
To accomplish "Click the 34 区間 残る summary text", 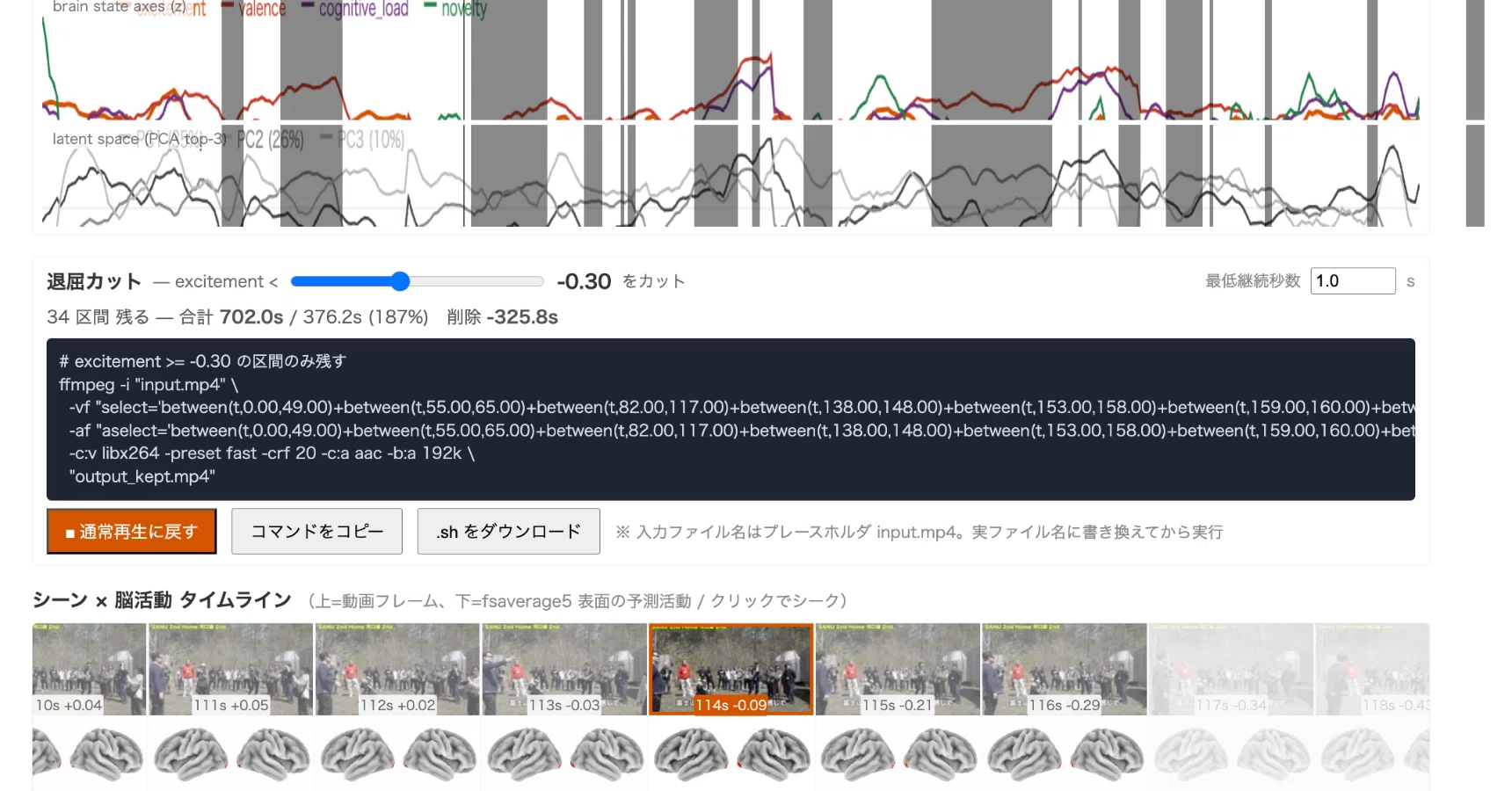I will pos(98,316).
